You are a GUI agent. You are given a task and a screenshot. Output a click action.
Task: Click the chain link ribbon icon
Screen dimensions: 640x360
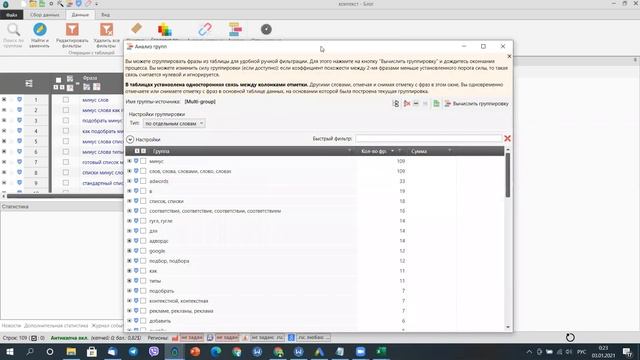(x=205, y=29)
